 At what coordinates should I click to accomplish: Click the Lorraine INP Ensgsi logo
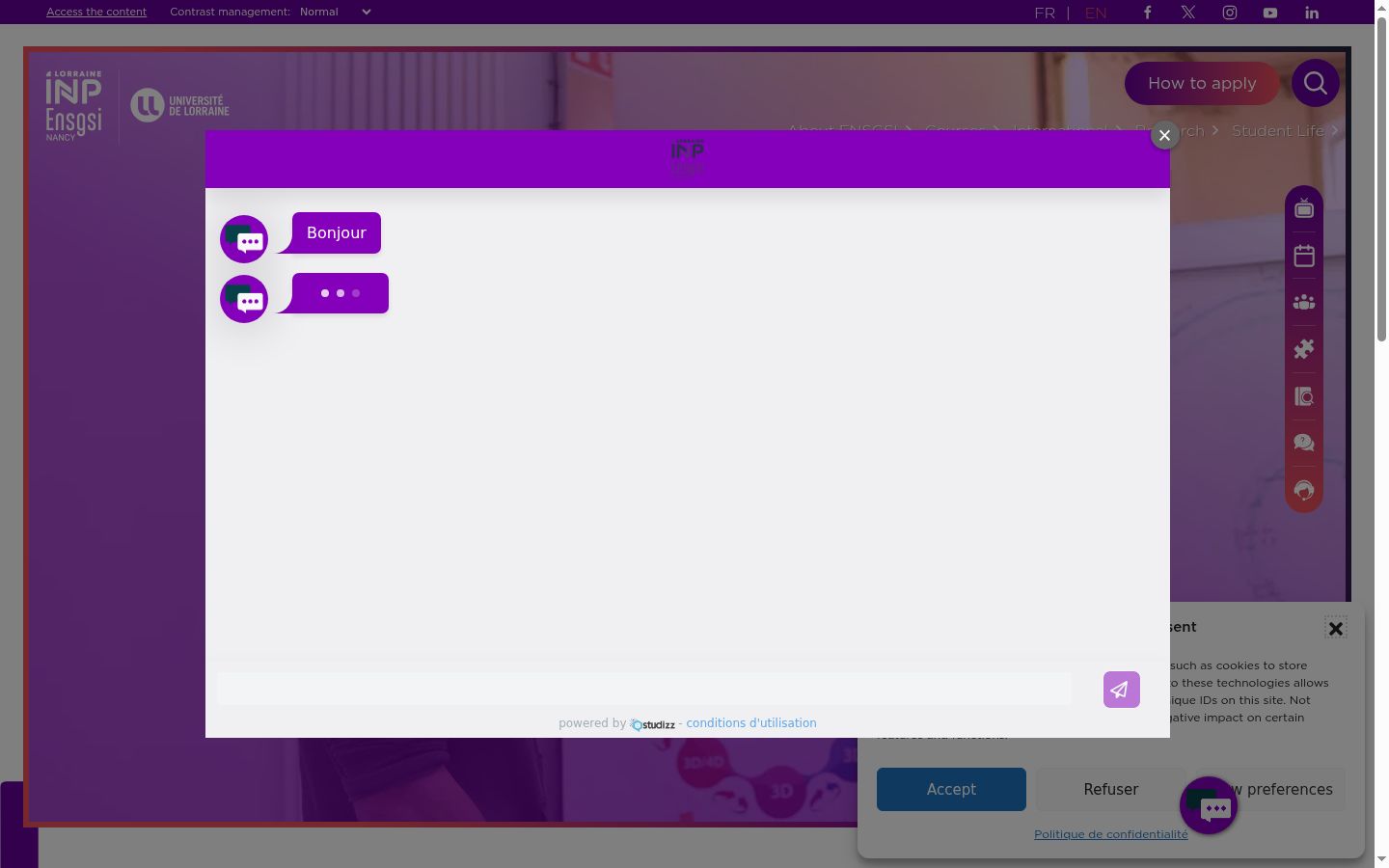click(74, 105)
